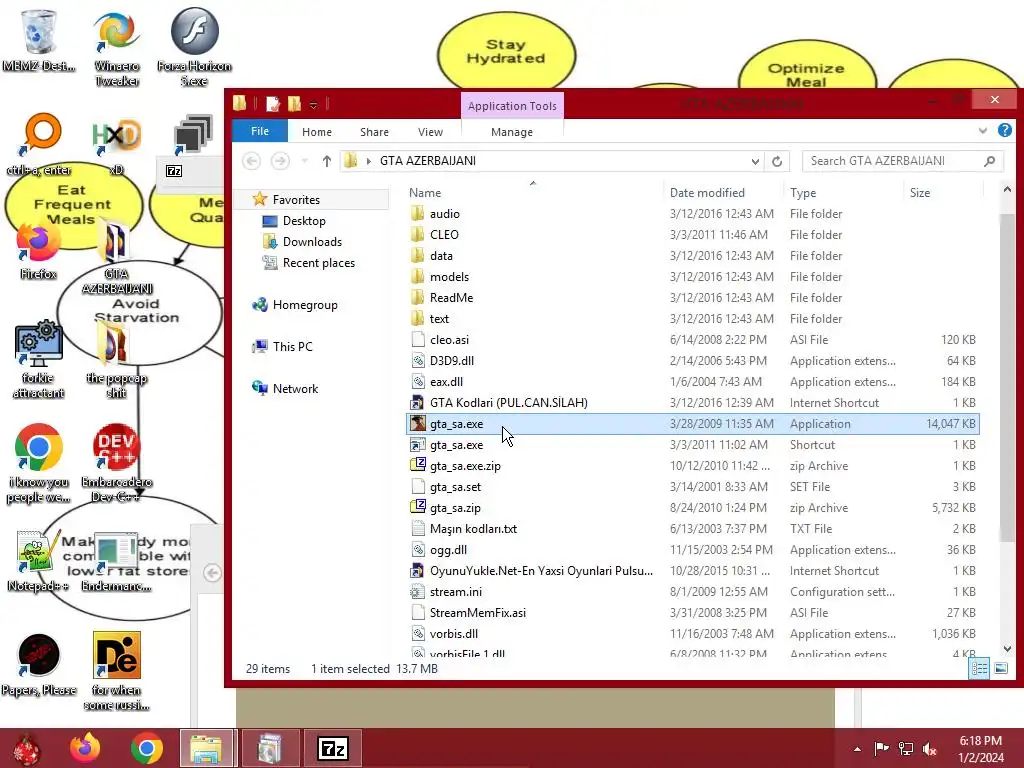The image size is (1024, 768).
Task: Click the 7-Zip taskbar button
Action: coord(332,748)
